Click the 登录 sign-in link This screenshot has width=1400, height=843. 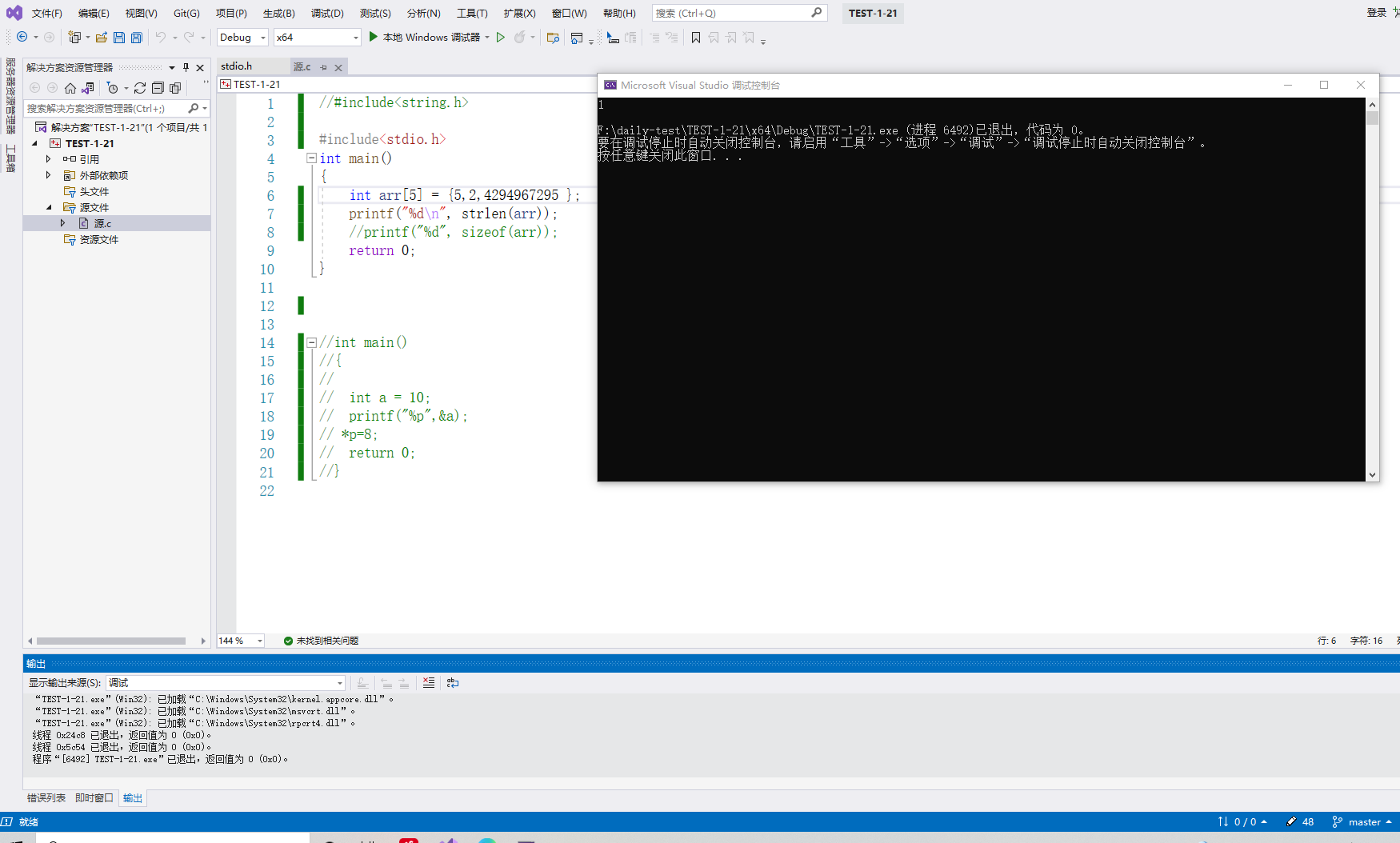[x=1376, y=13]
